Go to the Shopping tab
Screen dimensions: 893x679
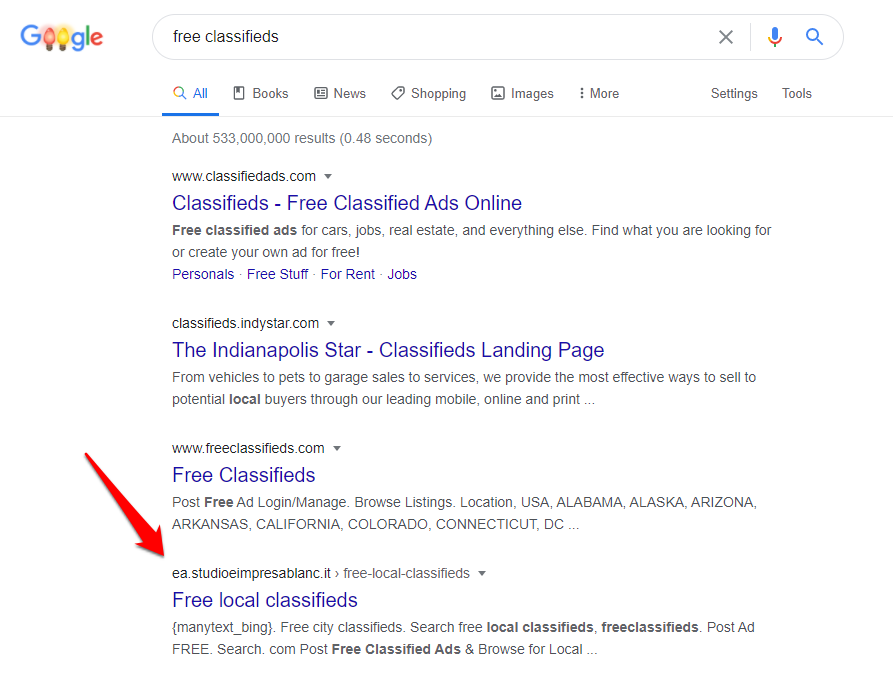point(428,93)
